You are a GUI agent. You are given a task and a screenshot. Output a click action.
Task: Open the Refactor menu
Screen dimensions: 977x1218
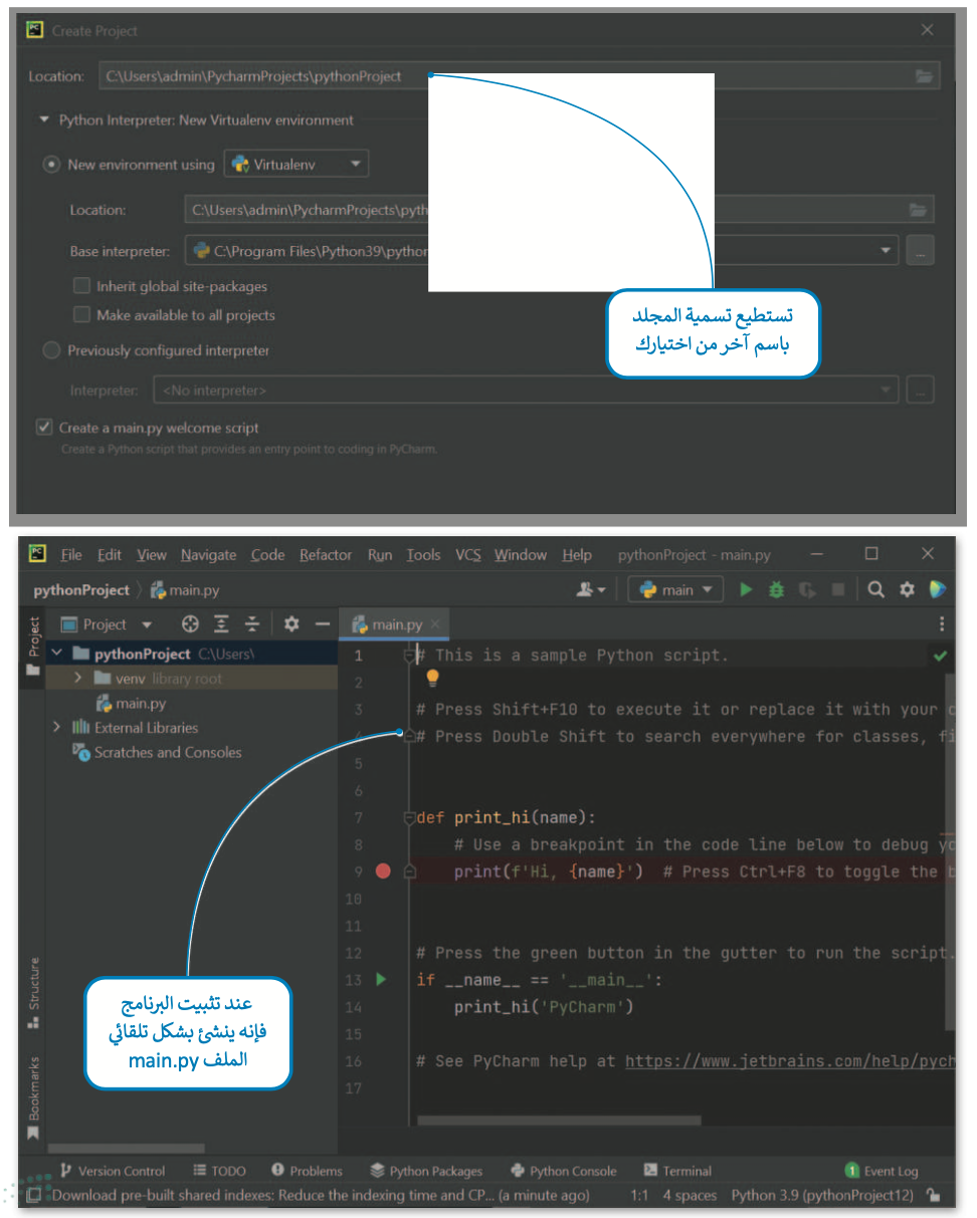click(x=326, y=555)
